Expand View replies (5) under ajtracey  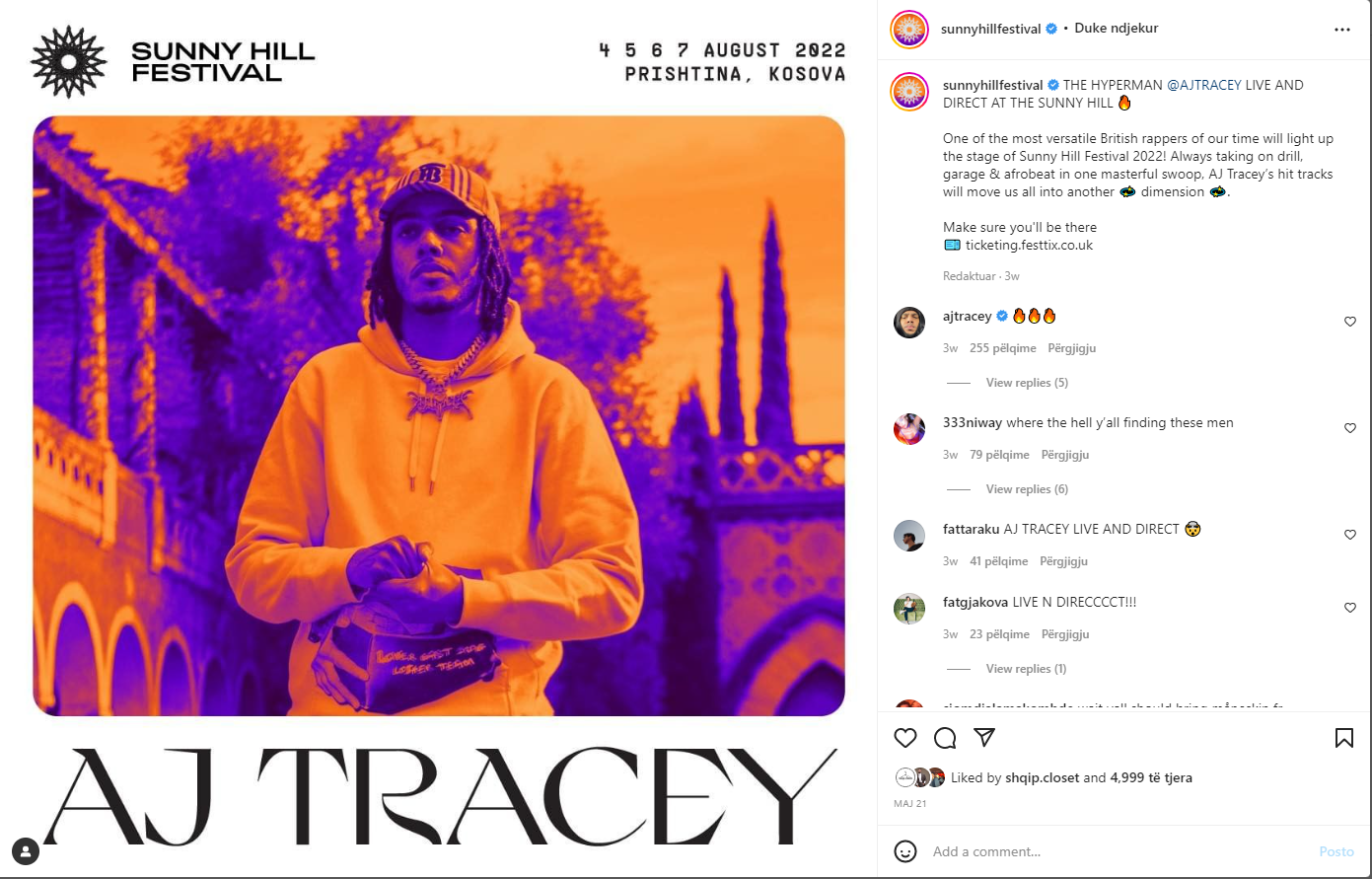pos(1027,383)
